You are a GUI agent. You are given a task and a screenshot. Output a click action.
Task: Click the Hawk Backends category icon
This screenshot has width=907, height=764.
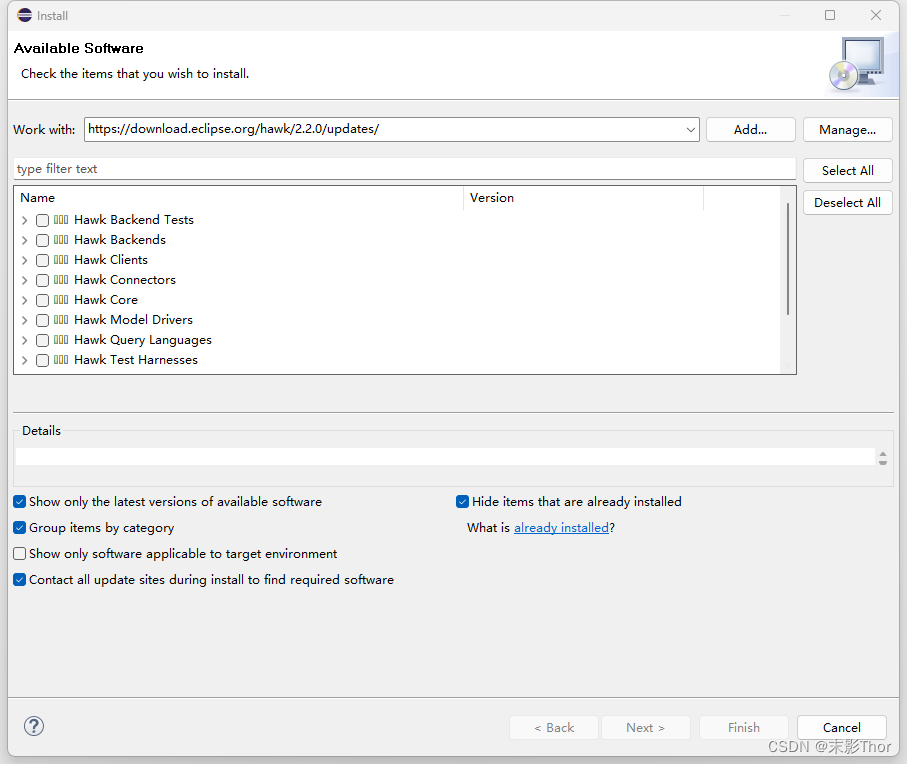61,239
